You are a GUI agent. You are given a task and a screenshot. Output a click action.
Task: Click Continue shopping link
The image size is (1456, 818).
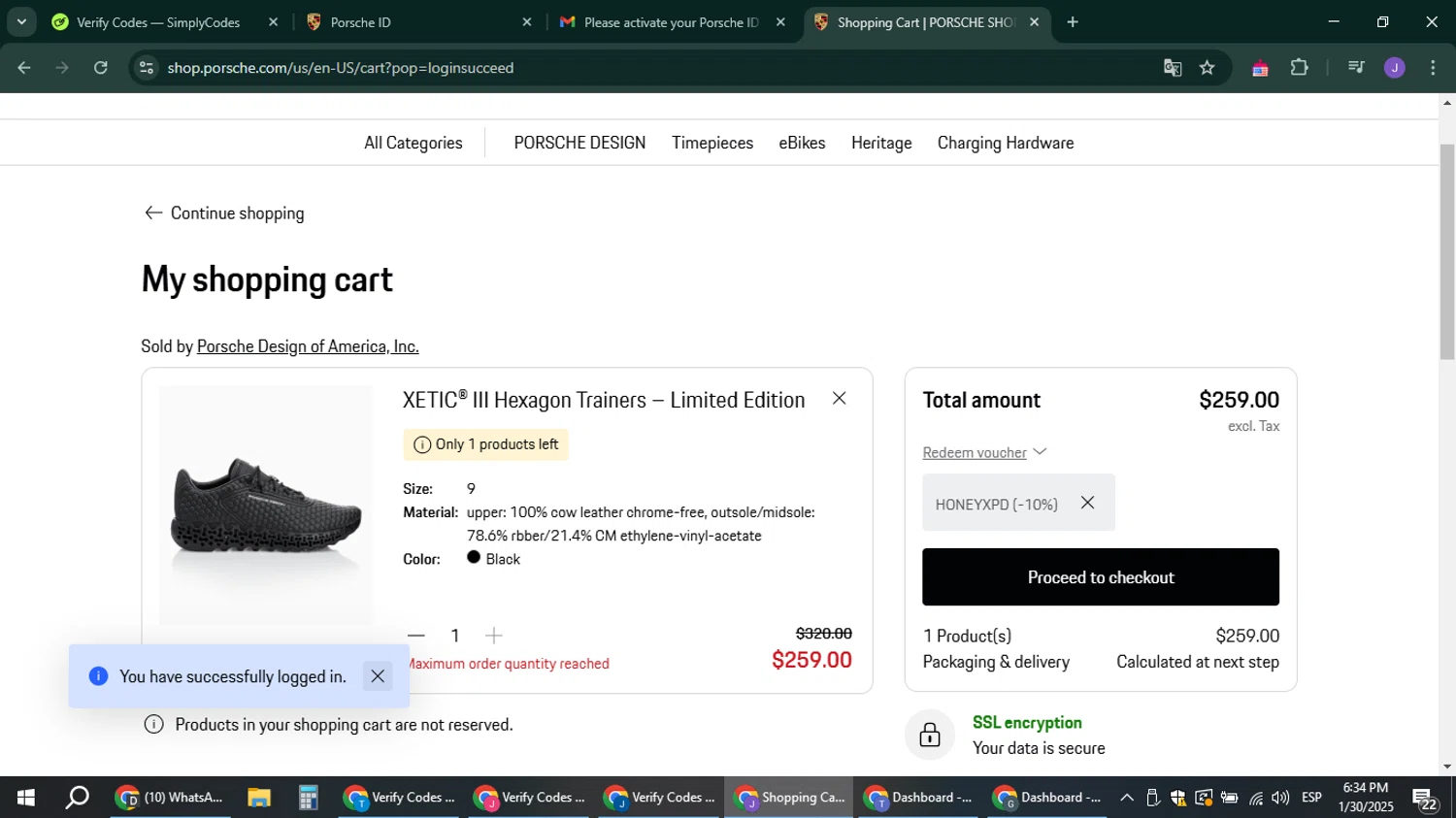click(224, 213)
